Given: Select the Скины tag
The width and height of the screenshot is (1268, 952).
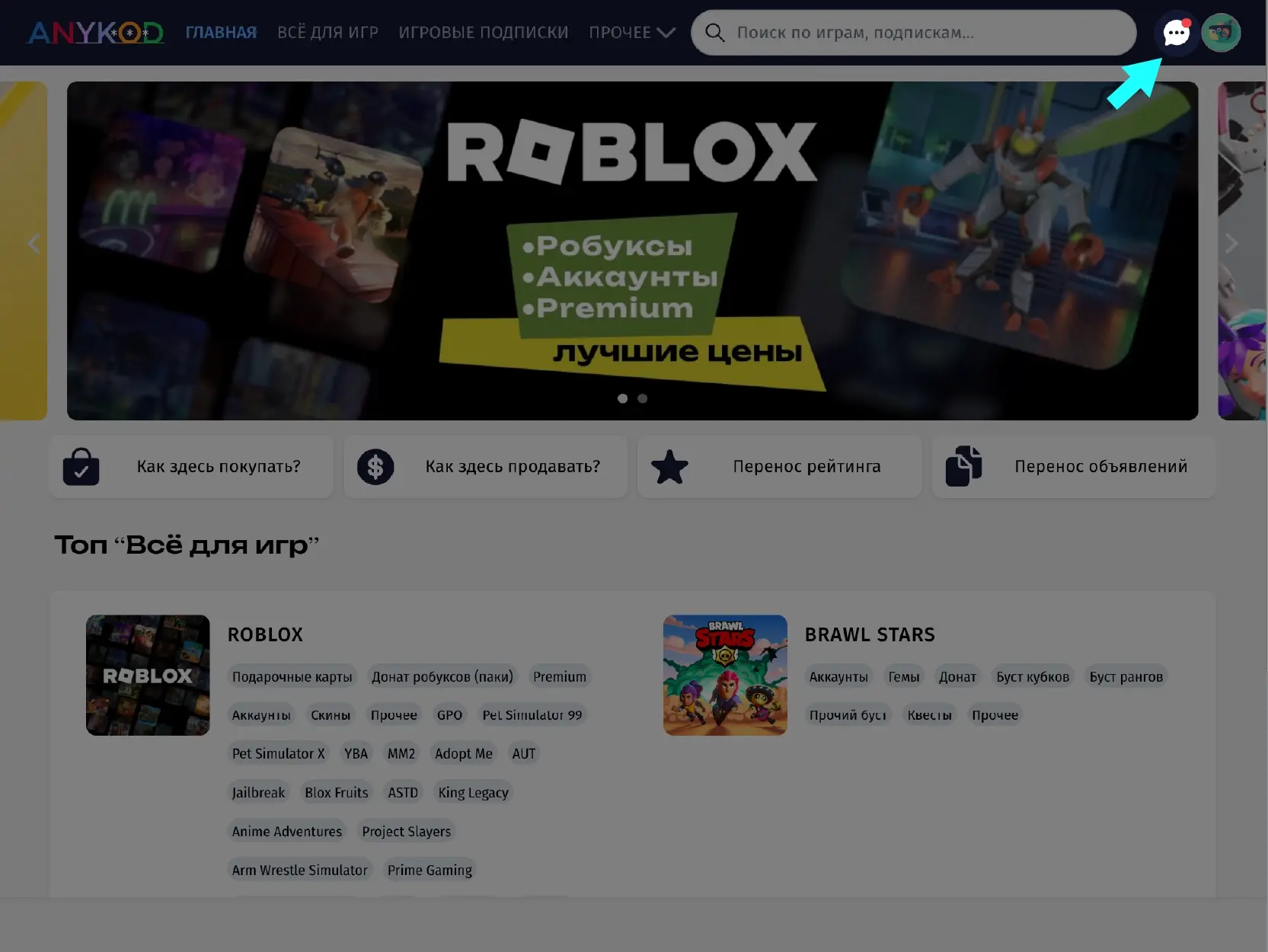Looking at the screenshot, I should click(x=331, y=715).
